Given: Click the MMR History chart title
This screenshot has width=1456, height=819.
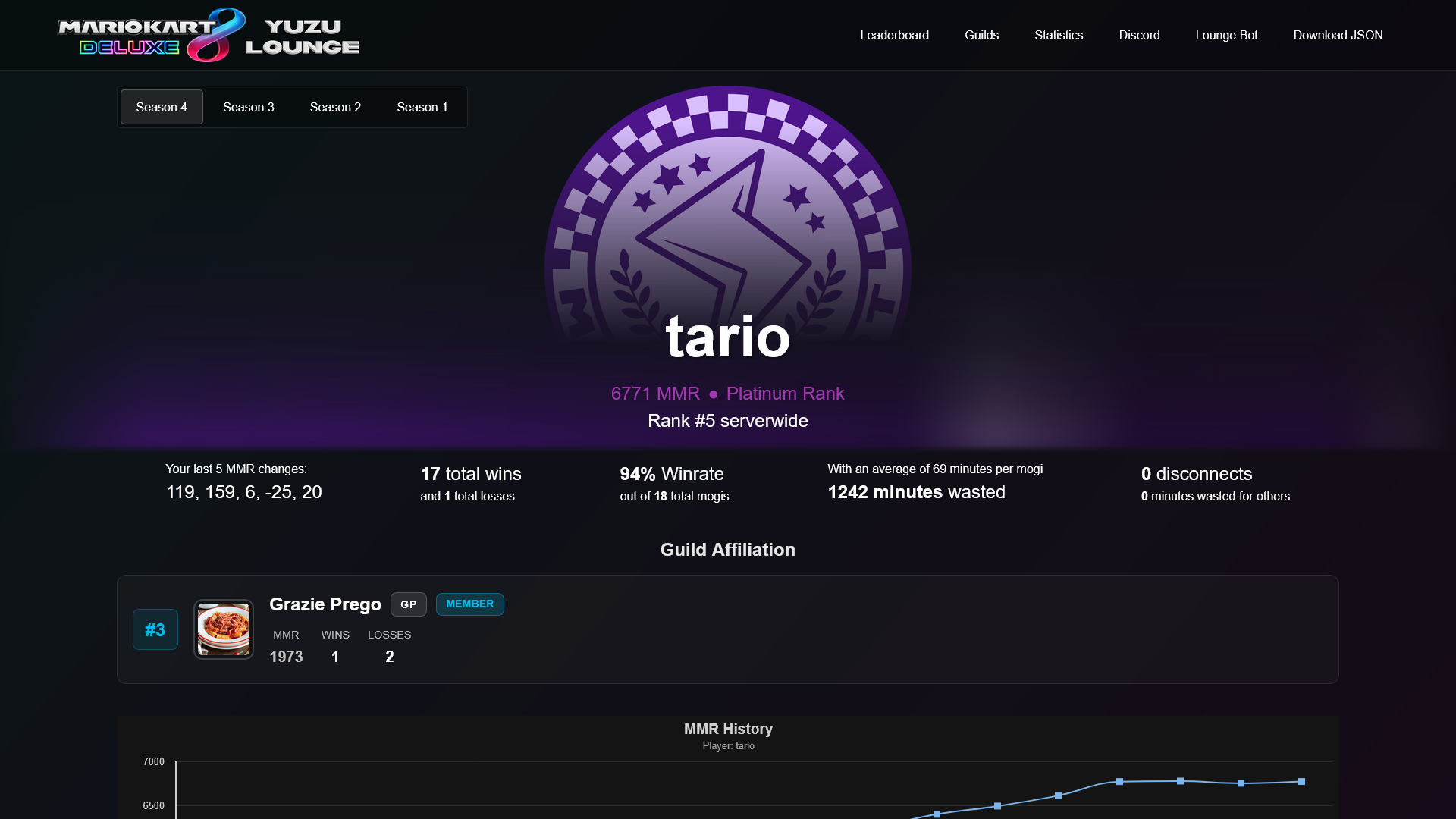Looking at the screenshot, I should click(x=728, y=729).
